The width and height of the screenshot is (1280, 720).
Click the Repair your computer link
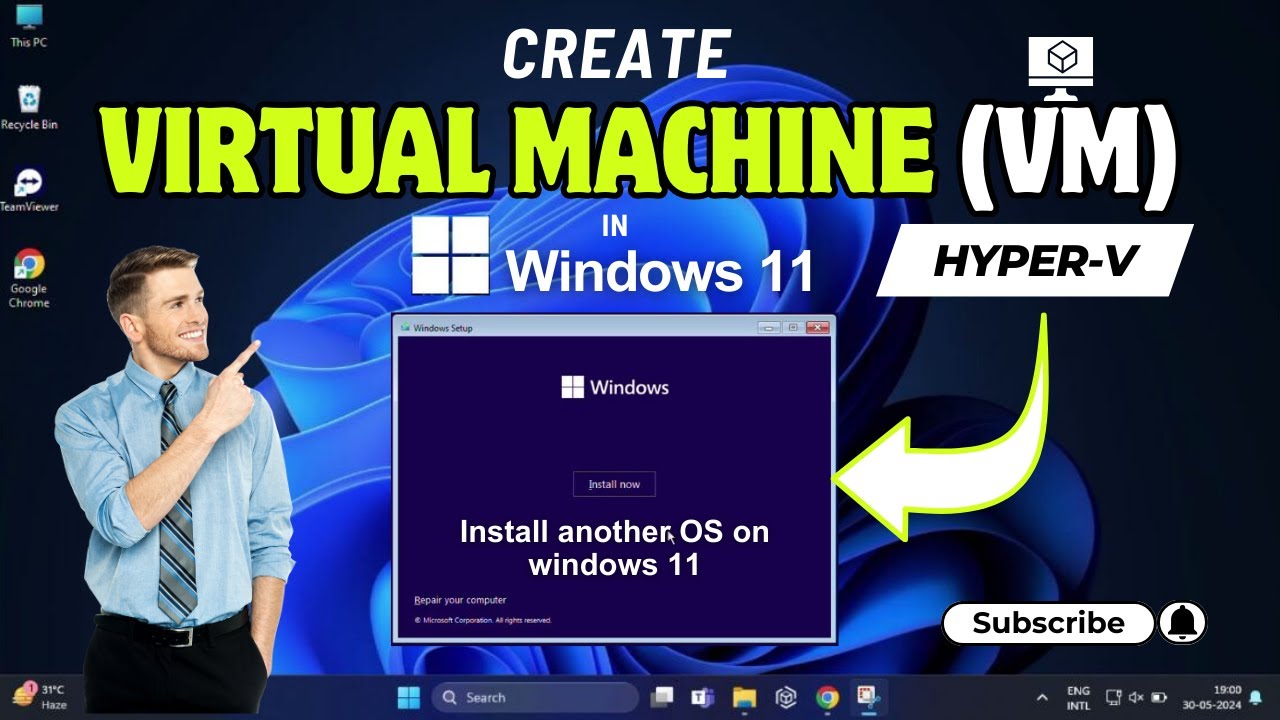460,600
